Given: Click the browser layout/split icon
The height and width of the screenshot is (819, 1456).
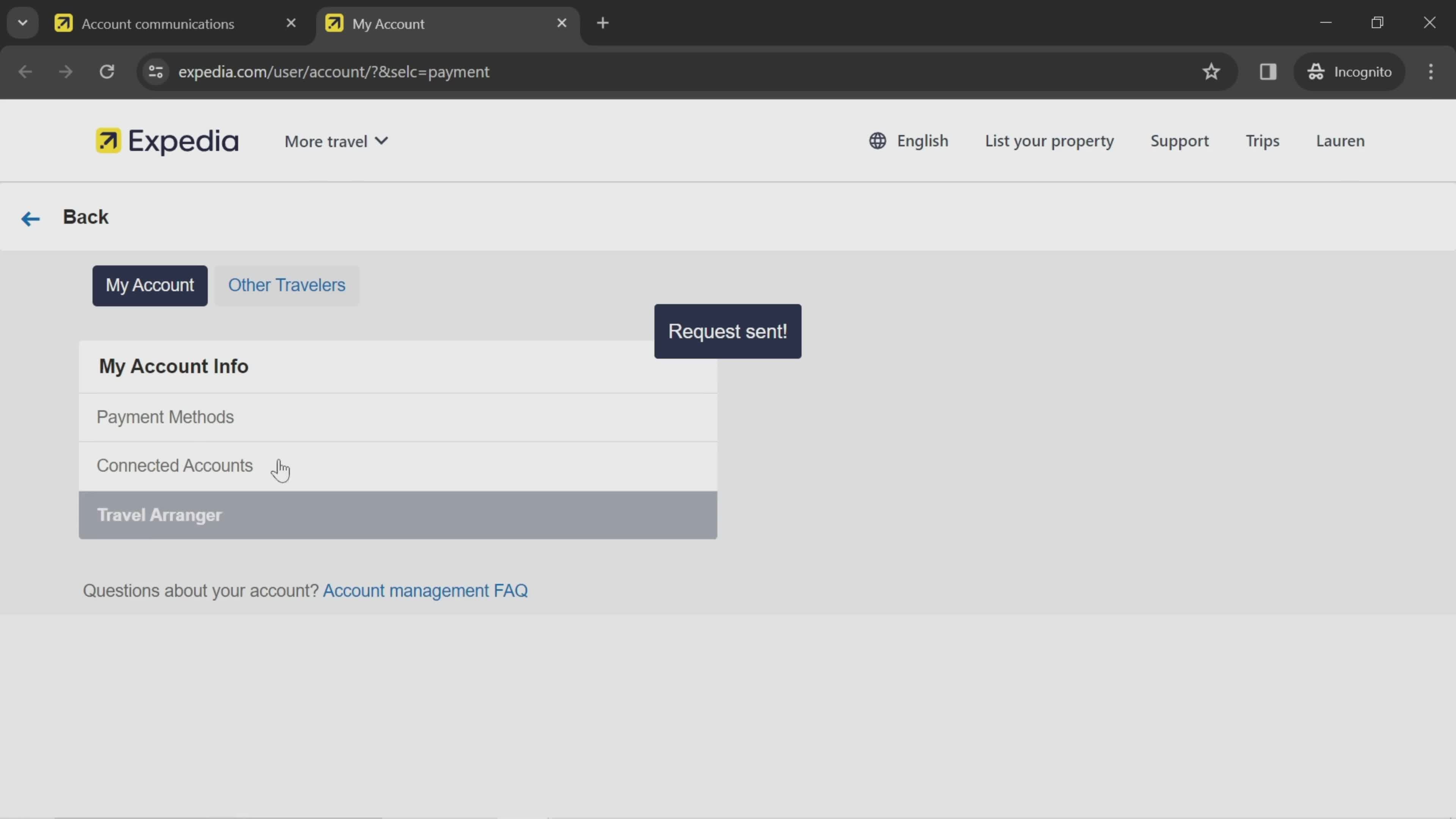Looking at the screenshot, I should (1268, 71).
